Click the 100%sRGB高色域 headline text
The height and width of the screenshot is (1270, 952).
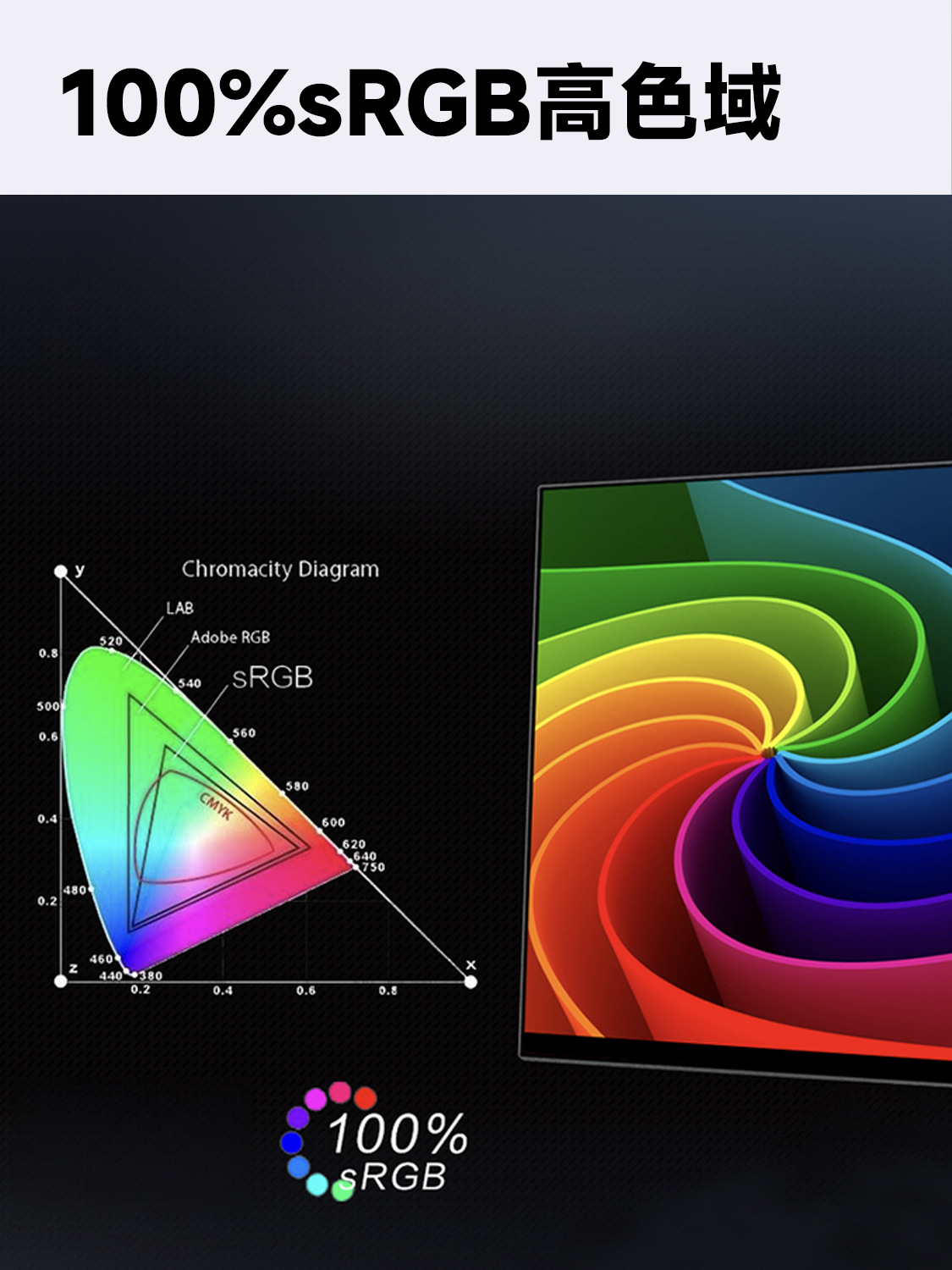pyautogui.click(x=420, y=102)
